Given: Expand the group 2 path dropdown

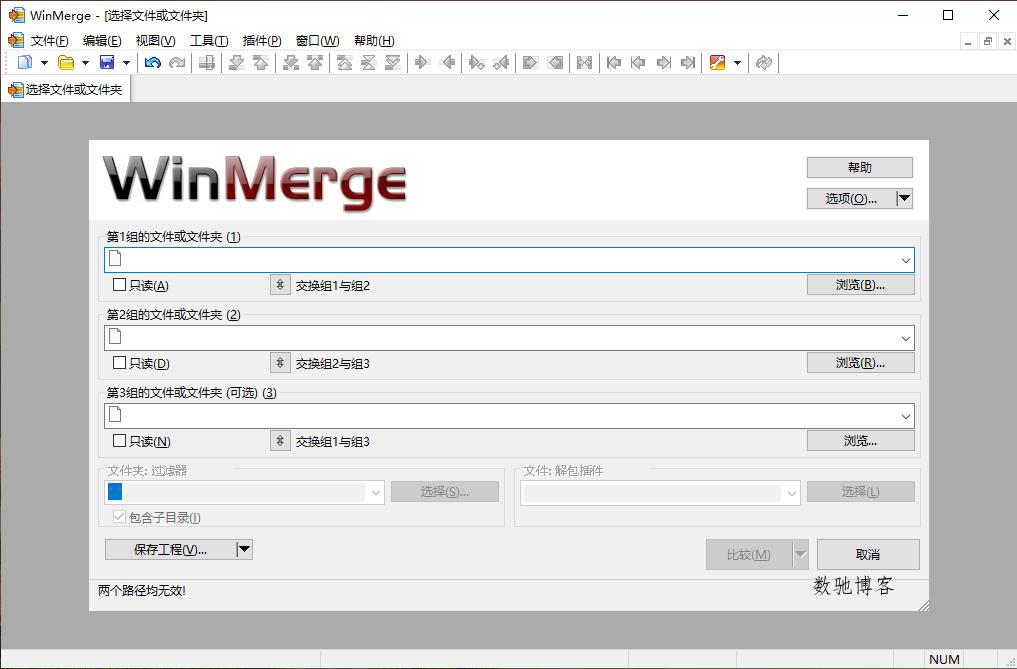Looking at the screenshot, I should [x=906, y=339].
